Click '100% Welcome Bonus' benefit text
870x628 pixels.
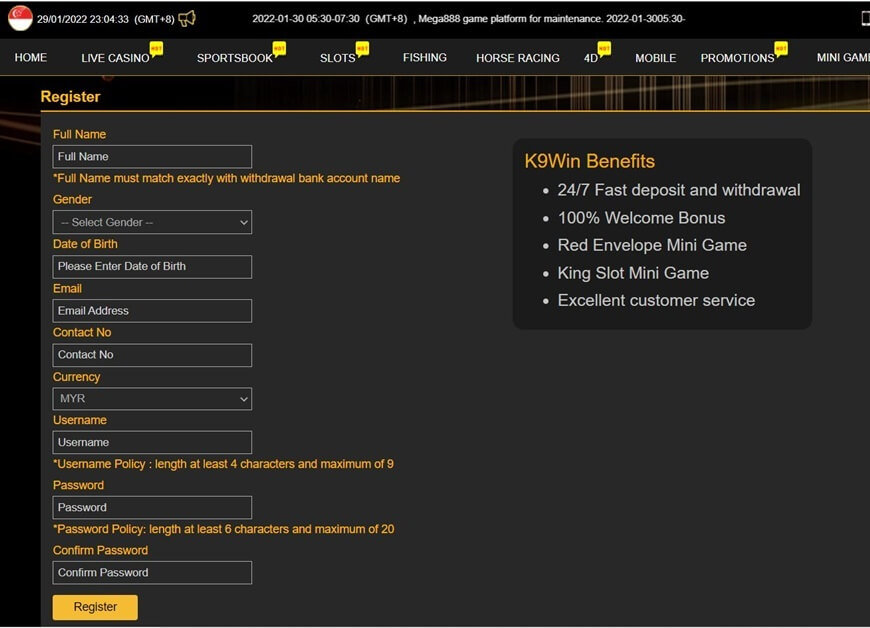(641, 218)
